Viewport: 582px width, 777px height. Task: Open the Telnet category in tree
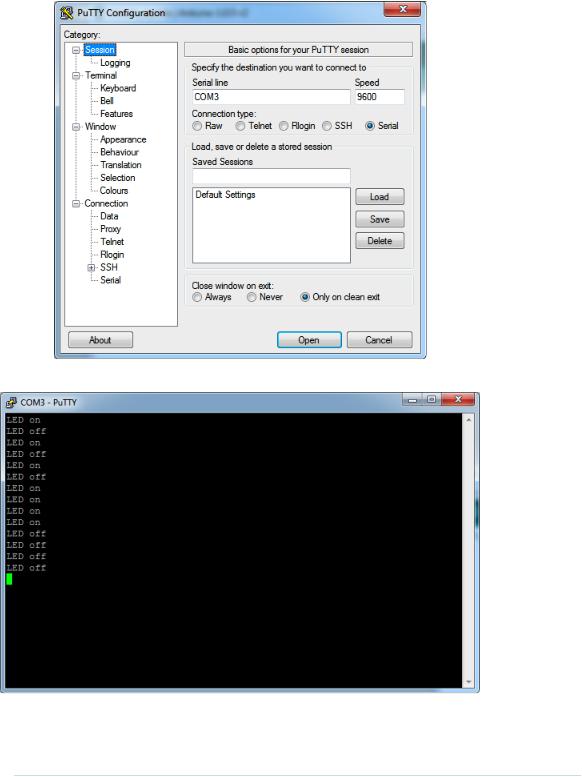coord(112,242)
